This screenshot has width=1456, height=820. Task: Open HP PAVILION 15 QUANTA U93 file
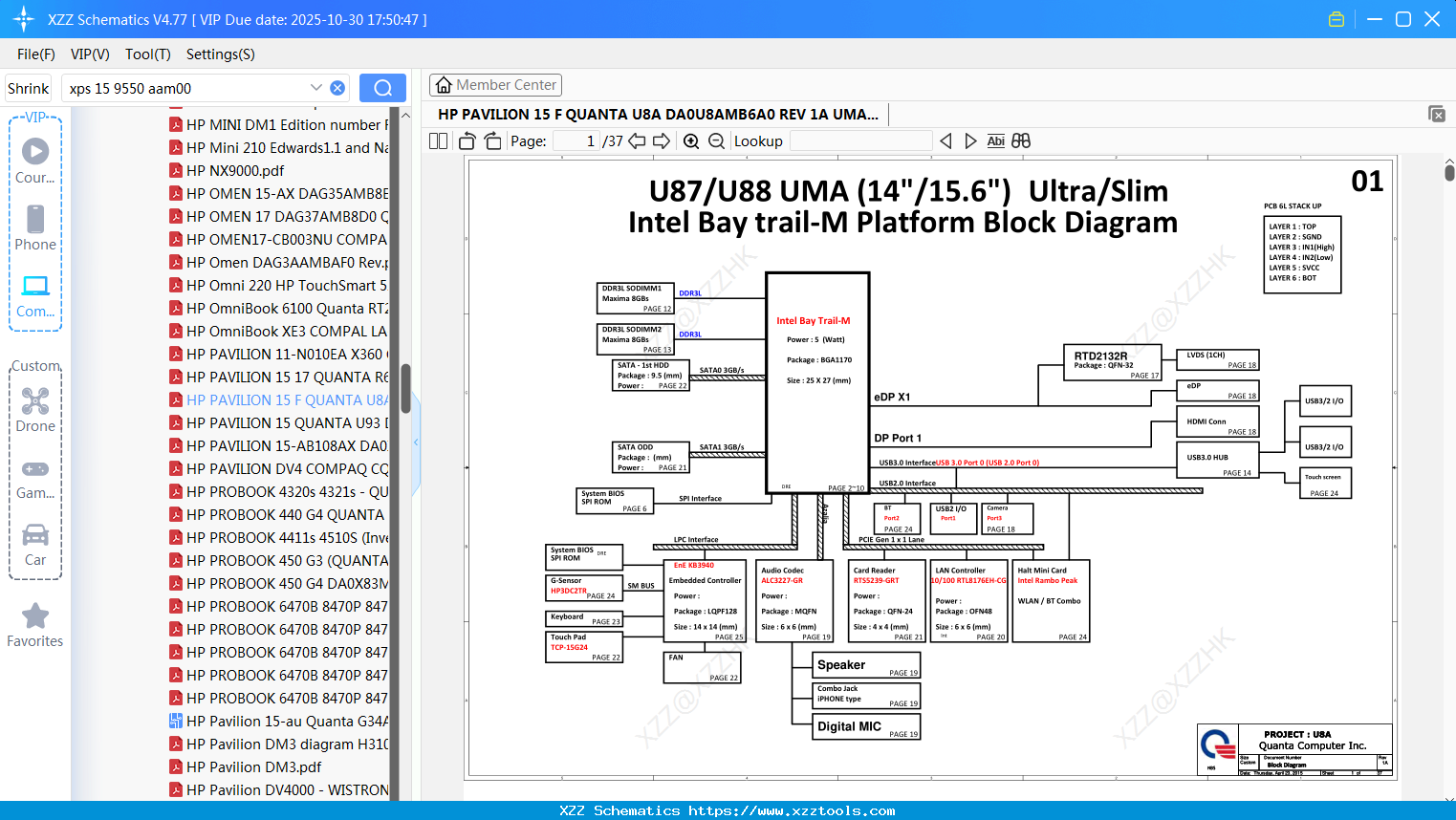[x=278, y=423]
